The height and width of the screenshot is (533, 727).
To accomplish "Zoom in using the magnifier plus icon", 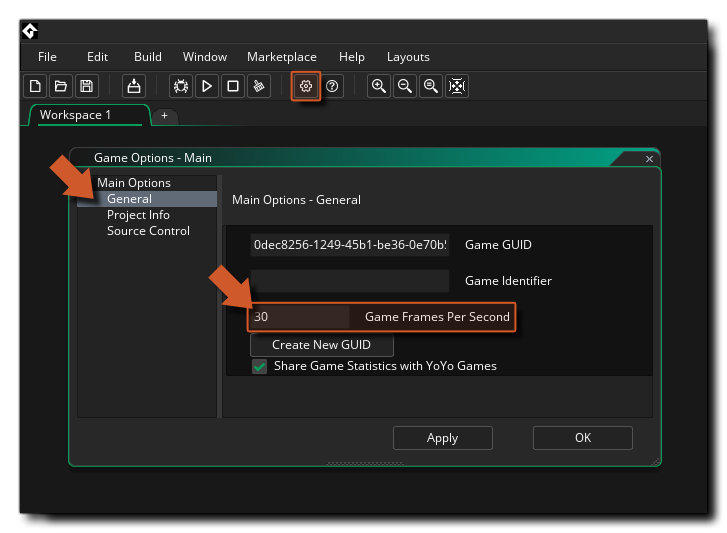I will tap(379, 86).
